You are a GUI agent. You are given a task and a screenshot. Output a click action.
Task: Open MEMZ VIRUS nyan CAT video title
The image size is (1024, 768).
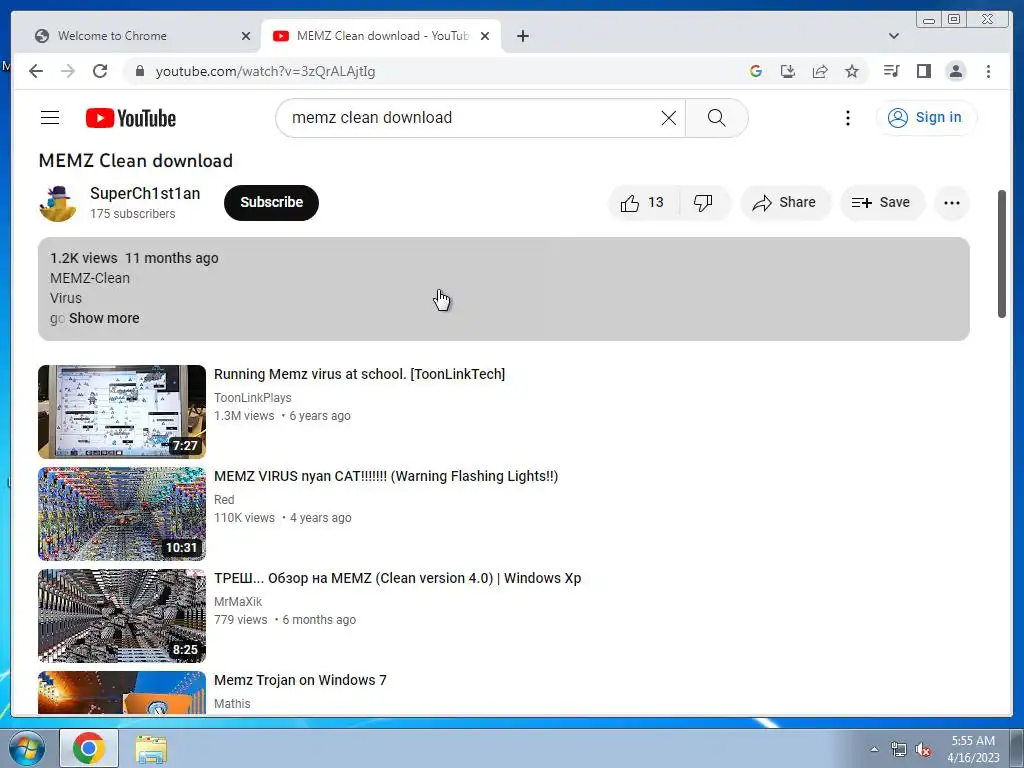tap(386, 476)
